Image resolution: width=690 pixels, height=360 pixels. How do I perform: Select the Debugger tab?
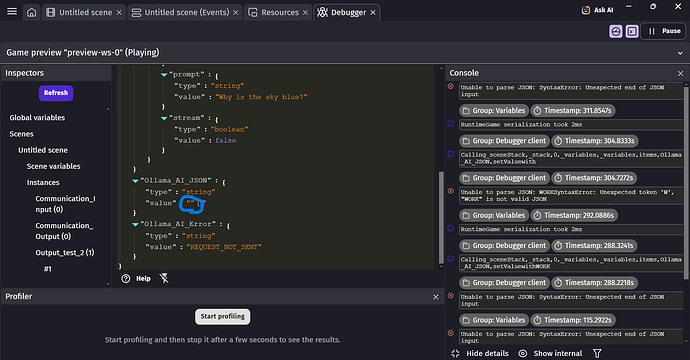pyautogui.click(x=342, y=12)
